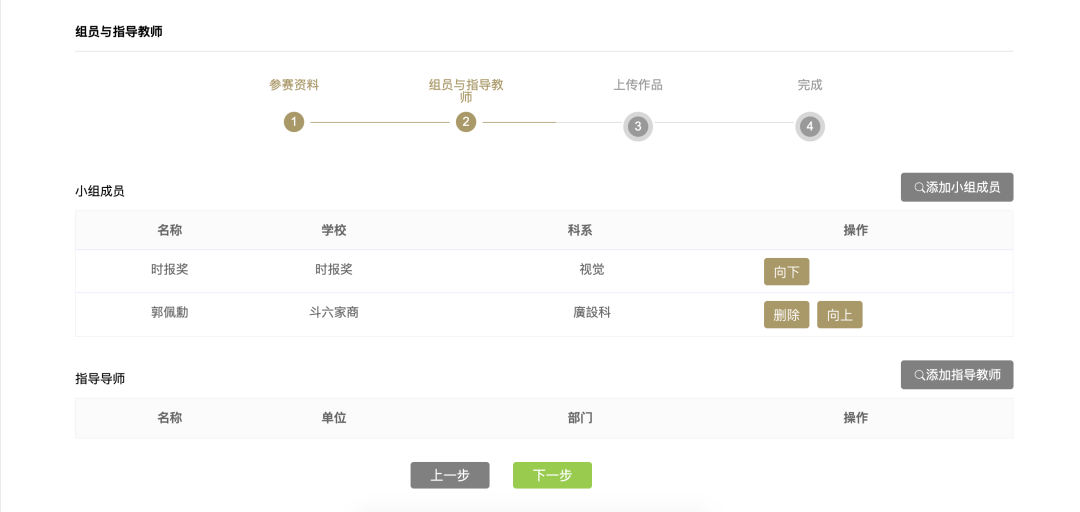Click the 部门 column header
Screen dimensions: 1080x512
(x=580, y=418)
